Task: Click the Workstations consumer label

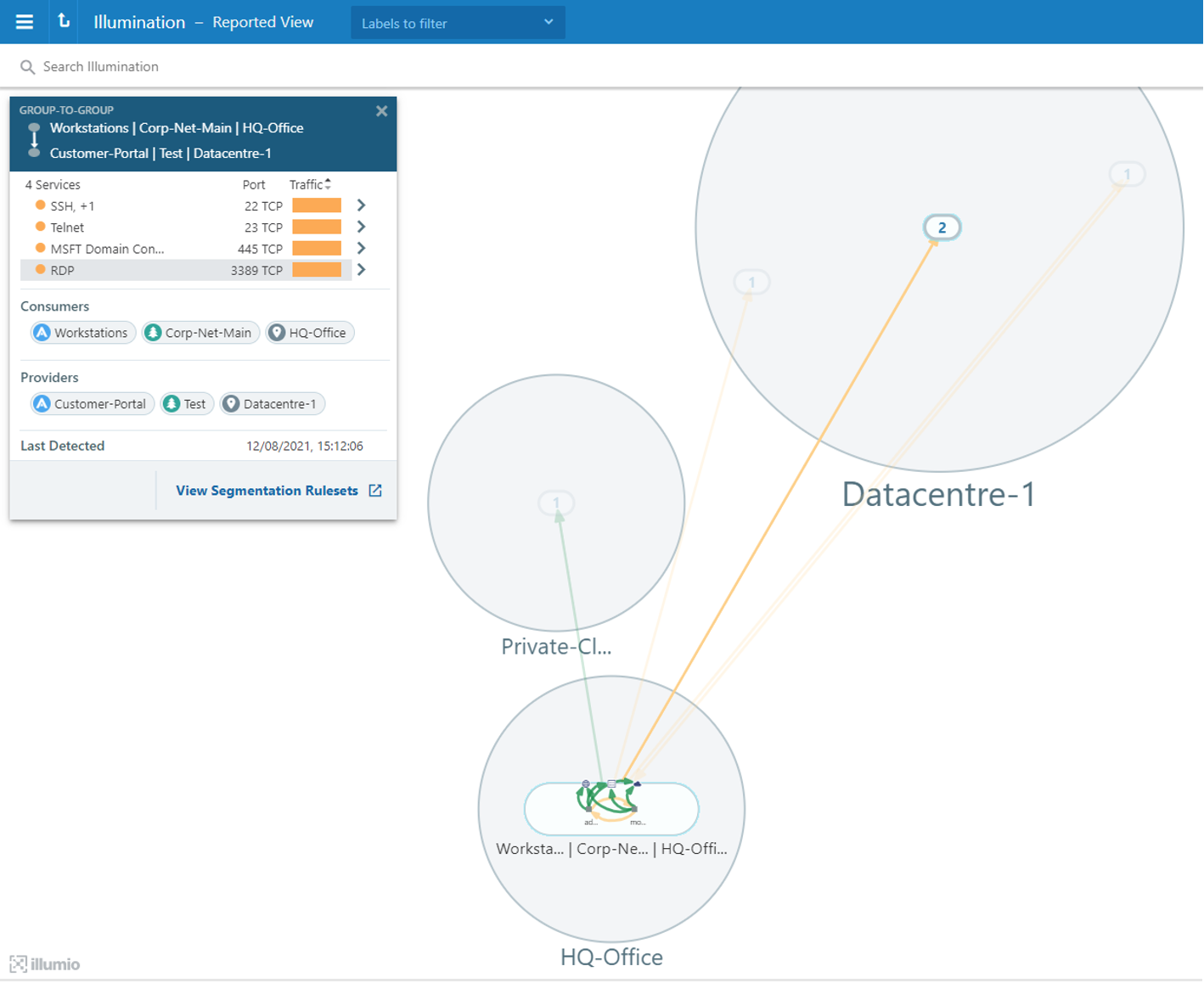Action: (x=83, y=333)
